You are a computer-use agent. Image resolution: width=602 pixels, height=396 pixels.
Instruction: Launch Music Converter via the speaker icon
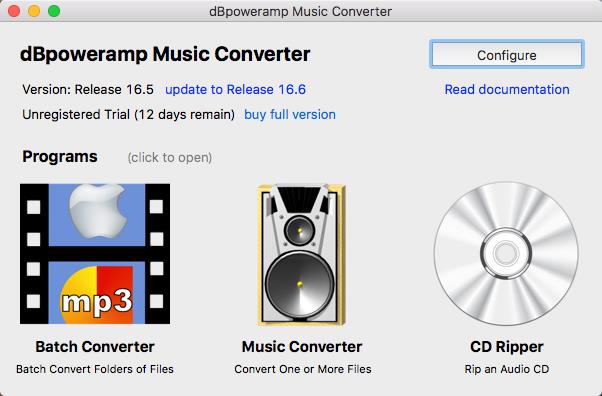[x=302, y=255]
